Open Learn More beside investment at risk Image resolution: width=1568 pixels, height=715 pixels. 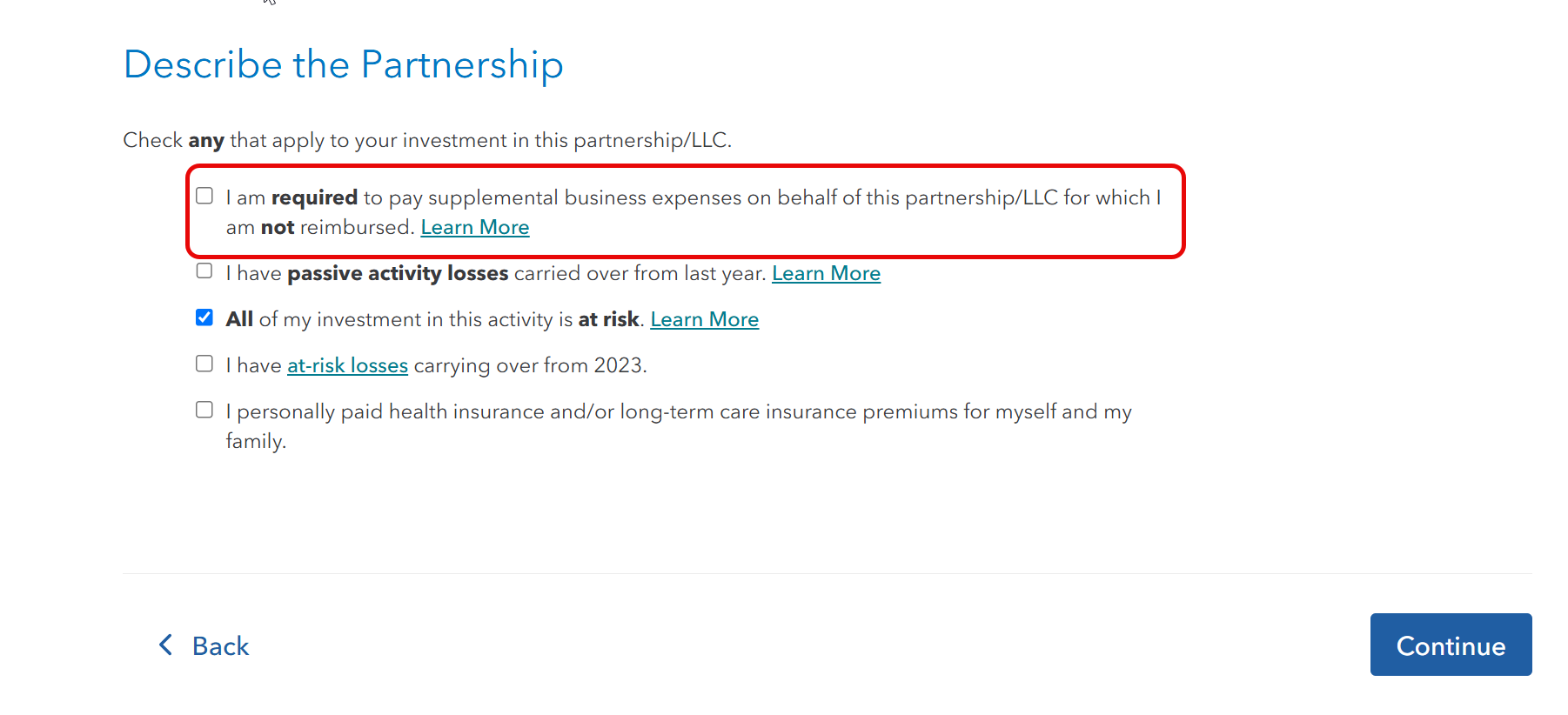pyautogui.click(x=705, y=319)
